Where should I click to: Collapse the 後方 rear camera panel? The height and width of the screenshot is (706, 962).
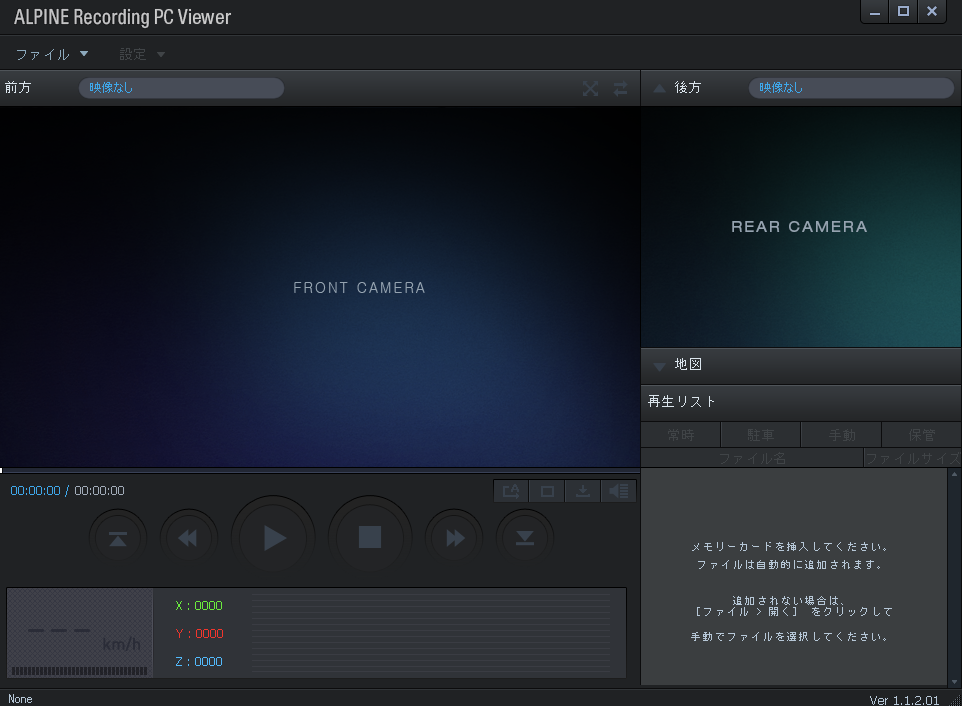[x=659, y=88]
